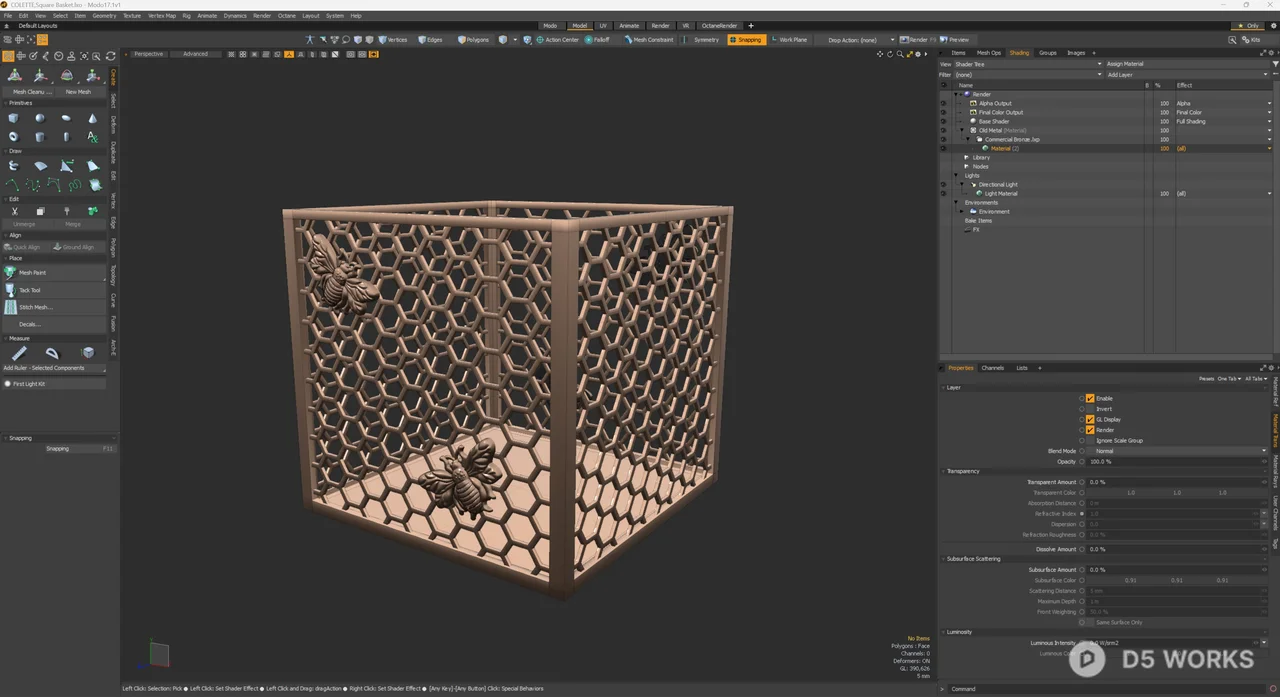Toggle Ignore Scale Group checkbox
Screen dimensions: 1280x697
click(1090, 440)
